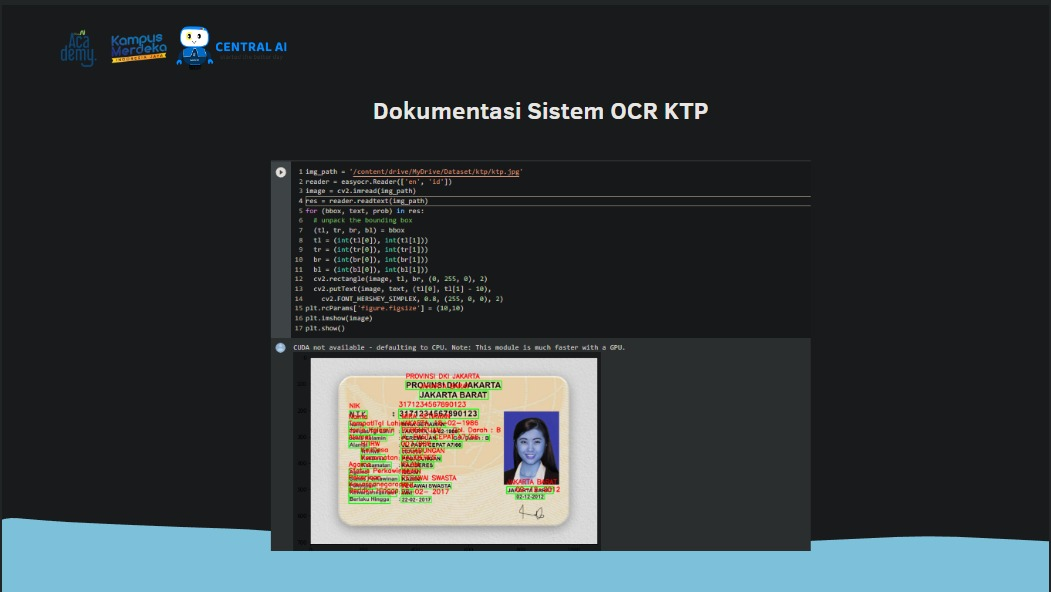
Task: Click the portrait photo on the KTP card
Action: (530, 450)
